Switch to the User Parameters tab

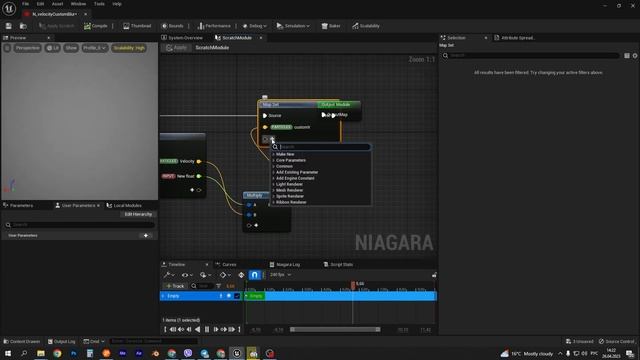[78, 205]
